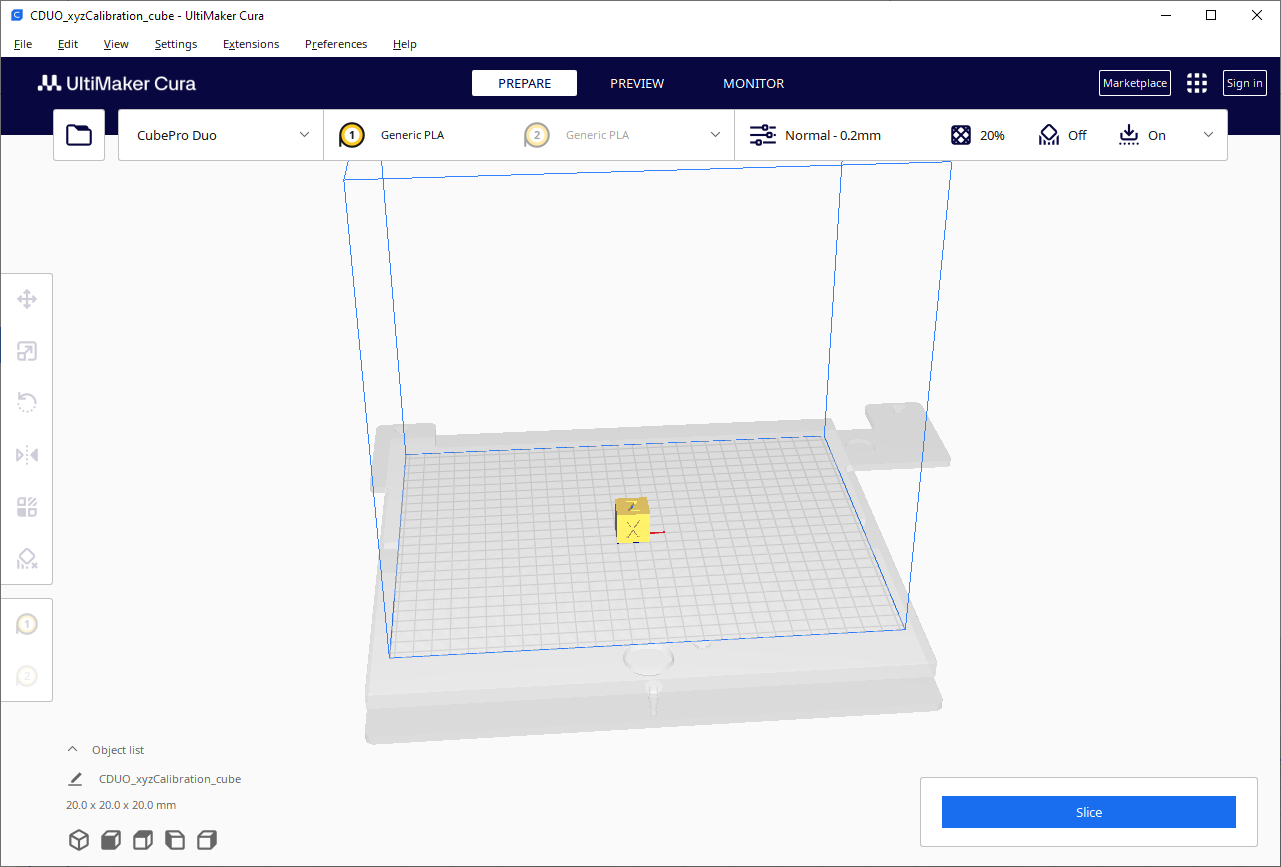Open the View menu
The image size is (1281, 867).
(x=116, y=44)
